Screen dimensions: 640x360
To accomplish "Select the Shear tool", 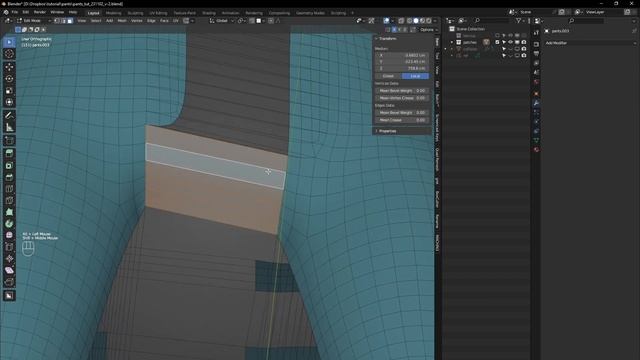I will [x=9, y=270].
